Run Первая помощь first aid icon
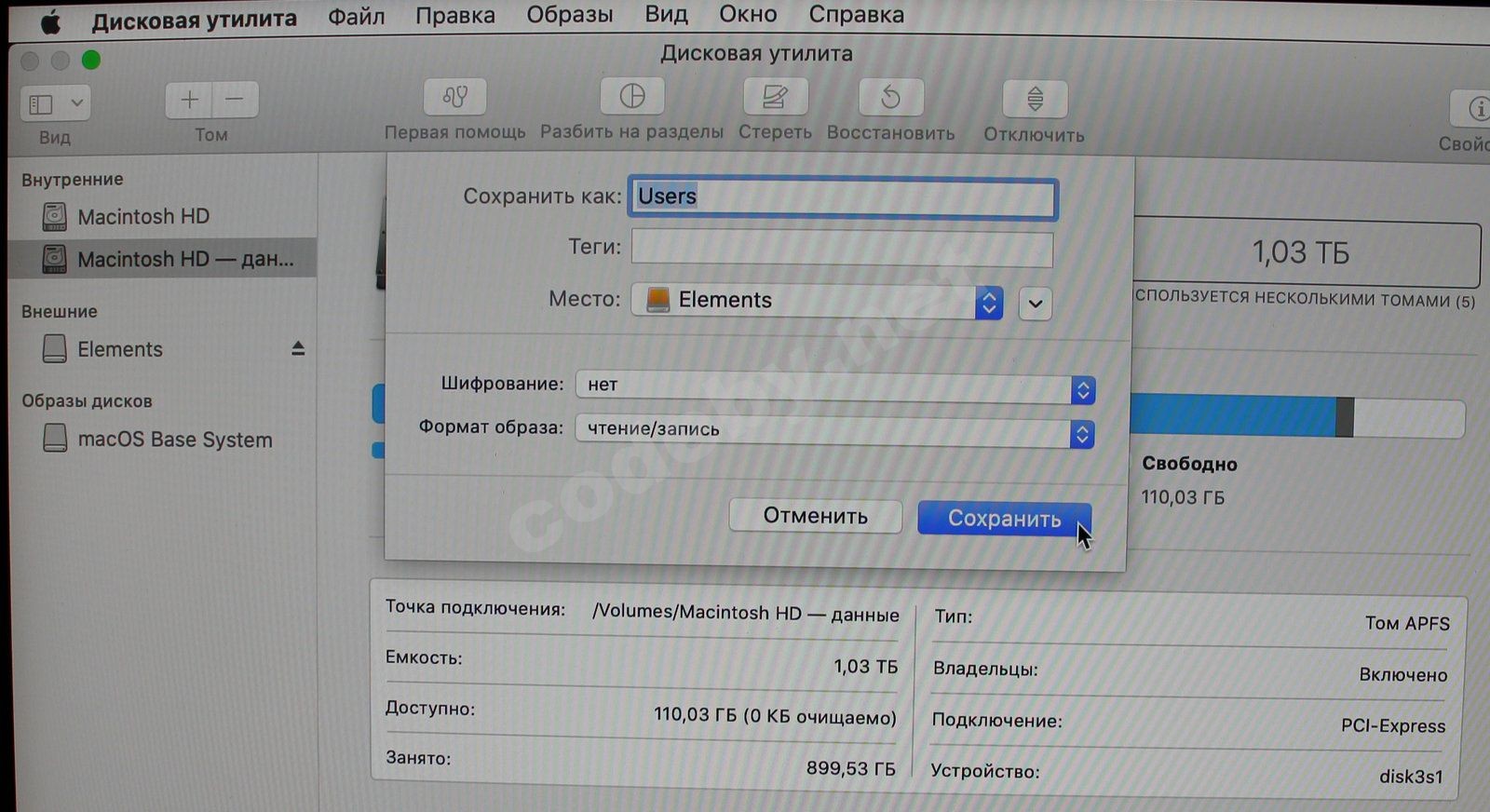The height and width of the screenshot is (812, 1490). [454, 97]
